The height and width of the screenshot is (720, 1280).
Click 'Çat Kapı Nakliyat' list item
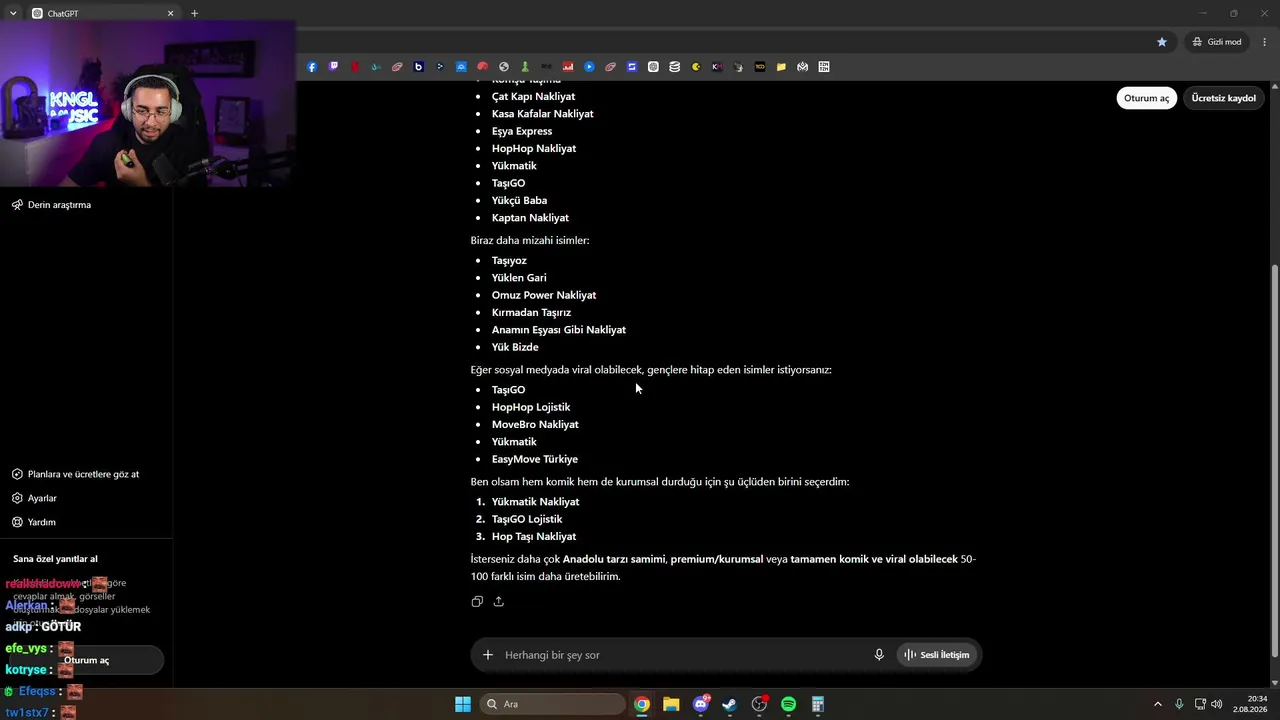(533, 97)
